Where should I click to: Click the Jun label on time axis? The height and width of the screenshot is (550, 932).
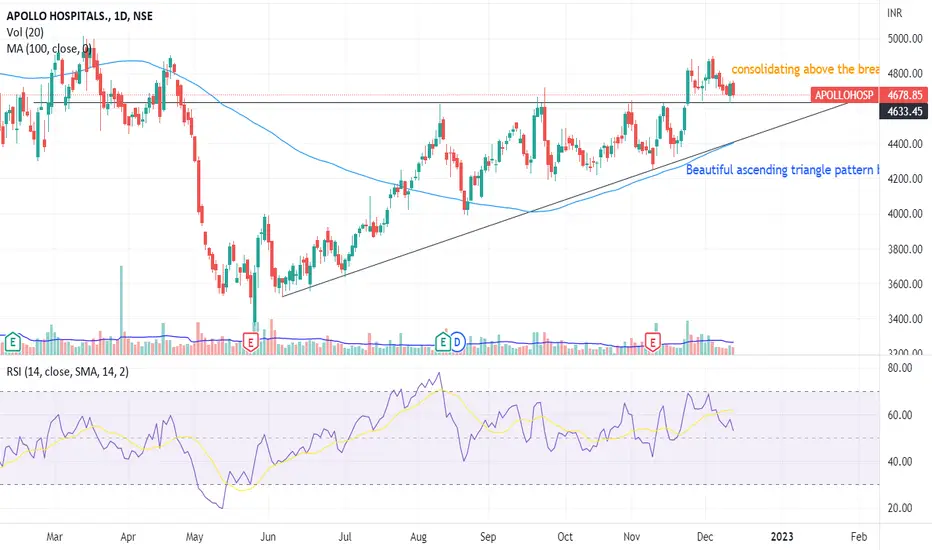268,537
